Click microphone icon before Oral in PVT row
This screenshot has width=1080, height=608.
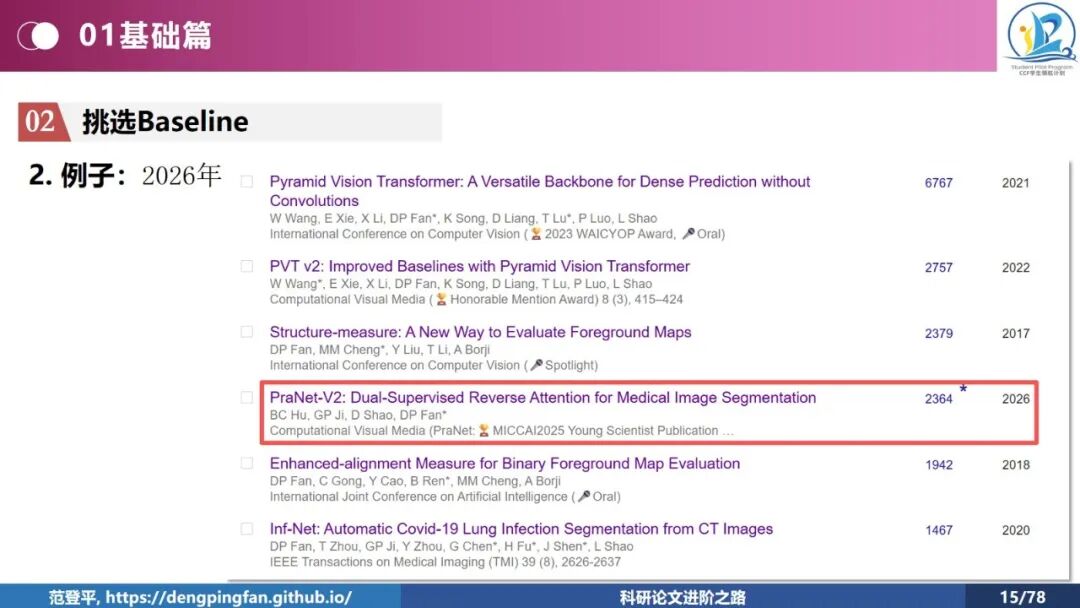688,234
